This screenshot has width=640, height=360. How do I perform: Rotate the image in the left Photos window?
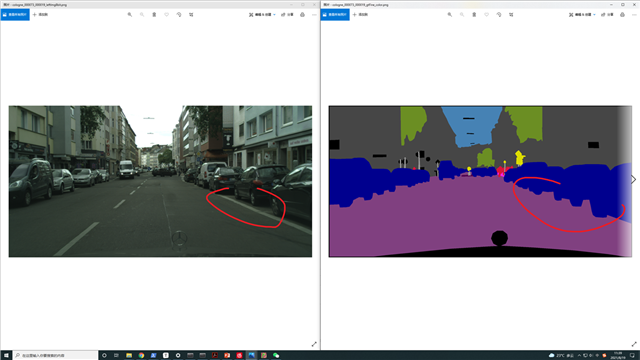point(179,15)
